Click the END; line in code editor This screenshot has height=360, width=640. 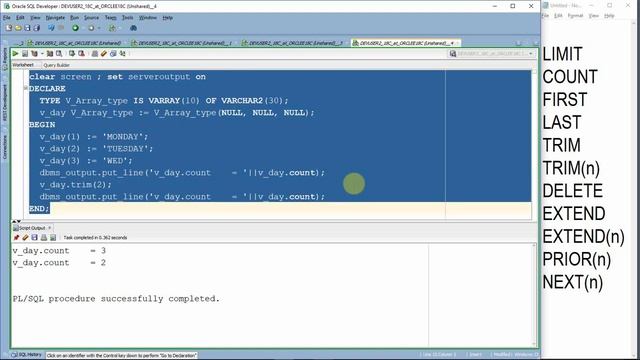(39, 209)
